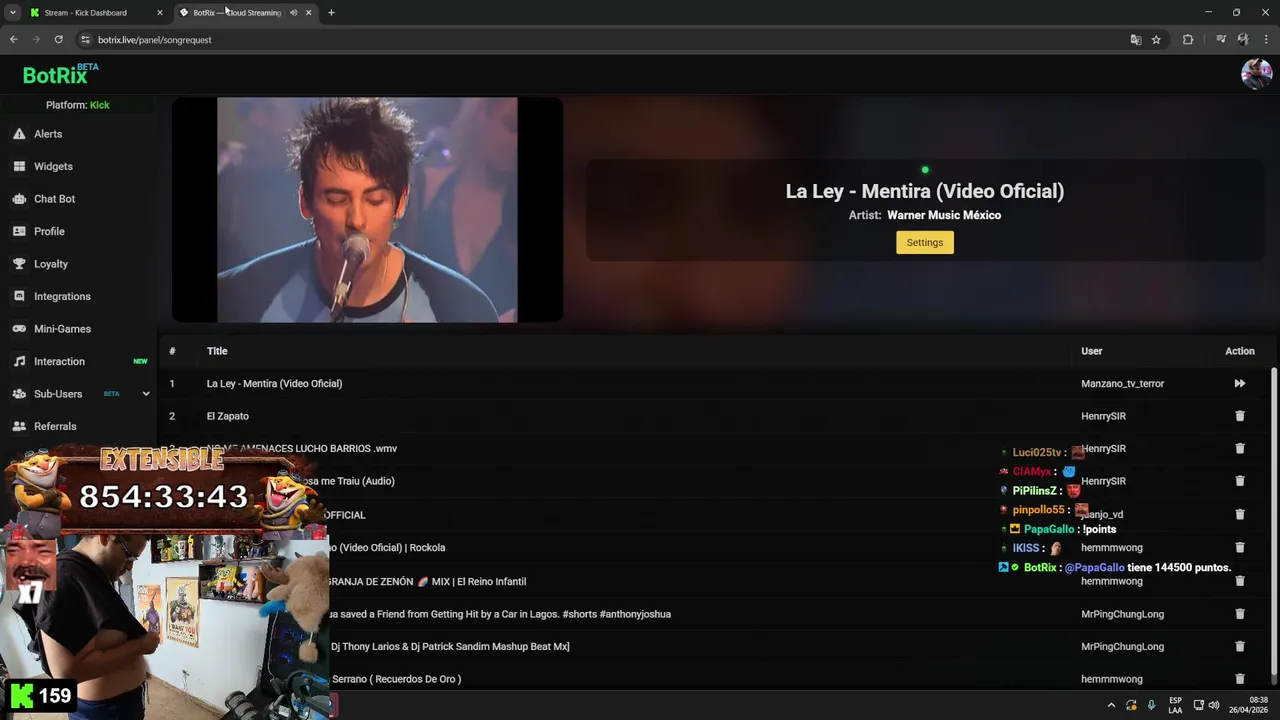
Task: Click the translate page icon in address bar
Action: [x=1136, y=40]
